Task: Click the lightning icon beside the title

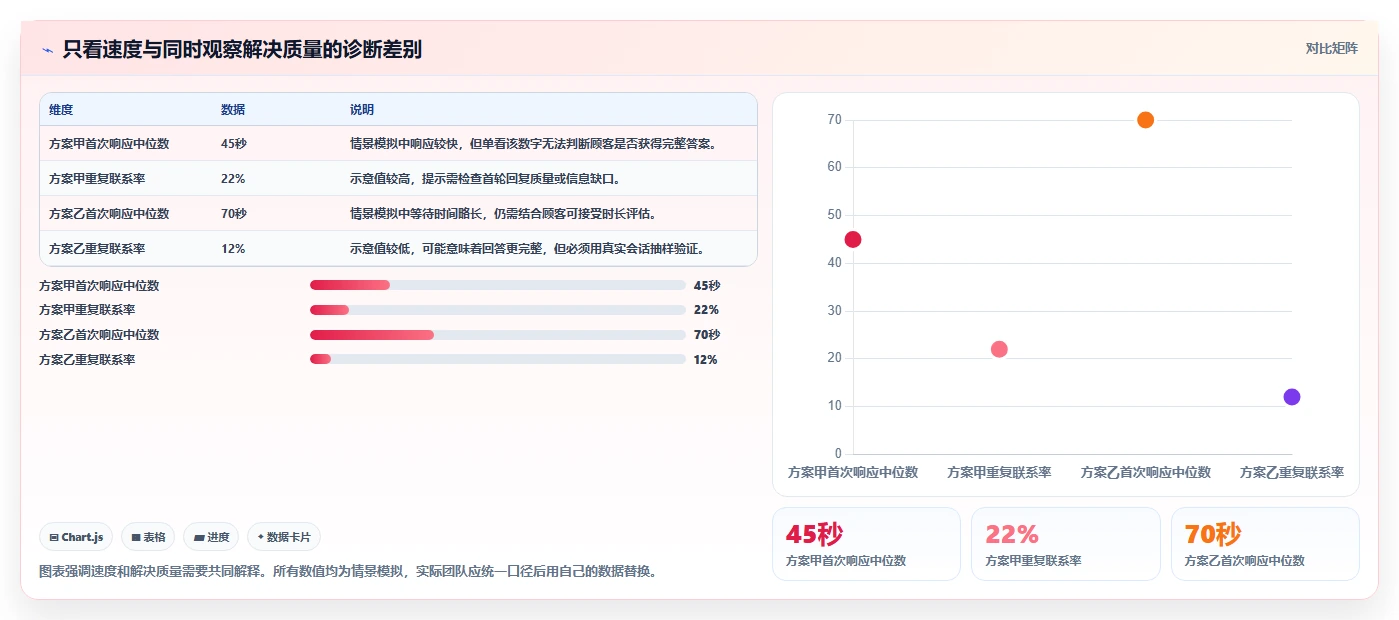Action: (x=47, y=49)
